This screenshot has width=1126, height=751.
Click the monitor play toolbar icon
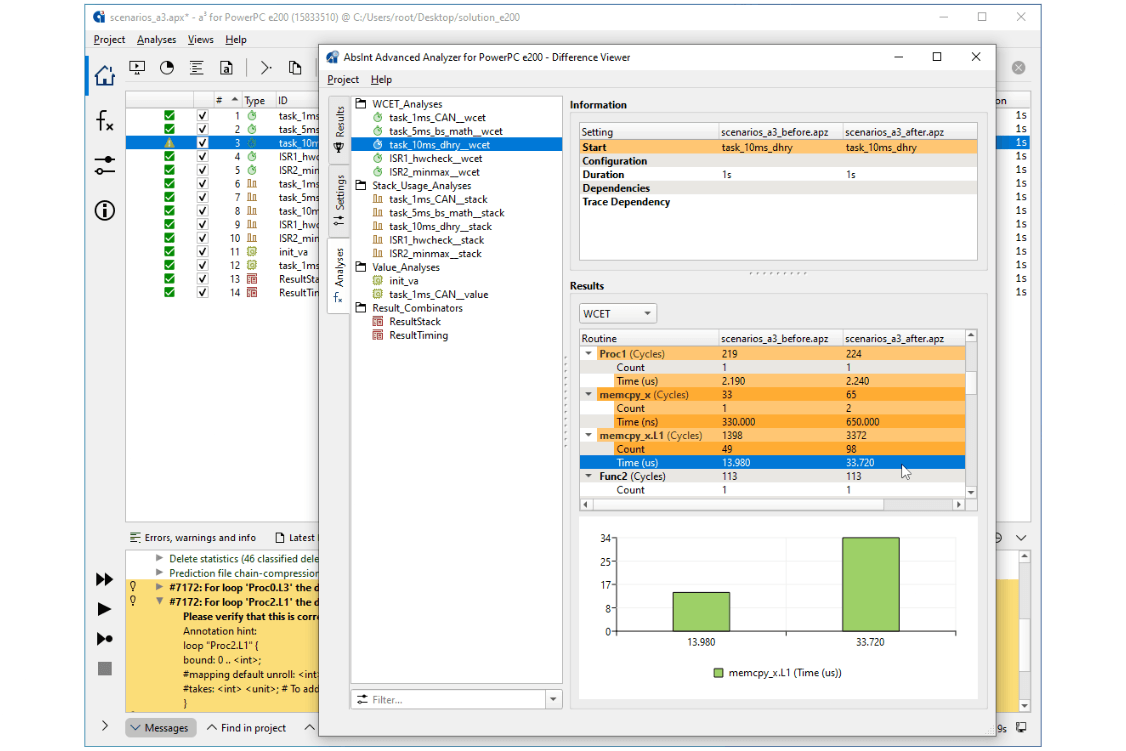(x=137, y=68)
